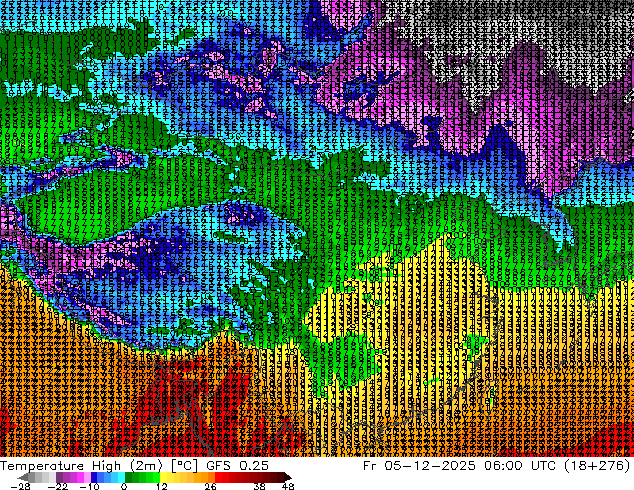Click the '06:00 UTC' time text
The width and height of the screenshot is (634, 490).
point(522,466)
